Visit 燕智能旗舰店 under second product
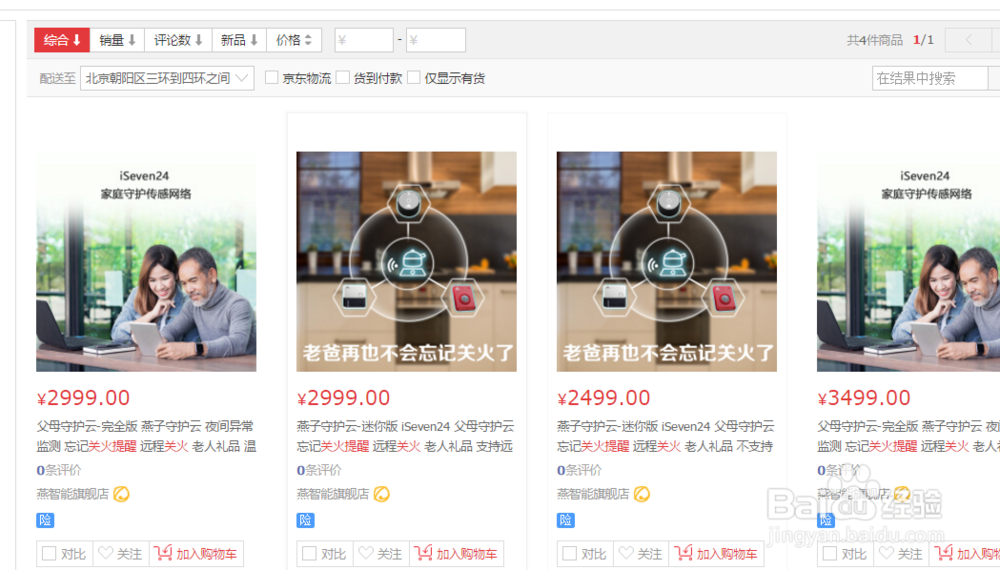Screen dimensions: 1000x570 coord(333,494)
